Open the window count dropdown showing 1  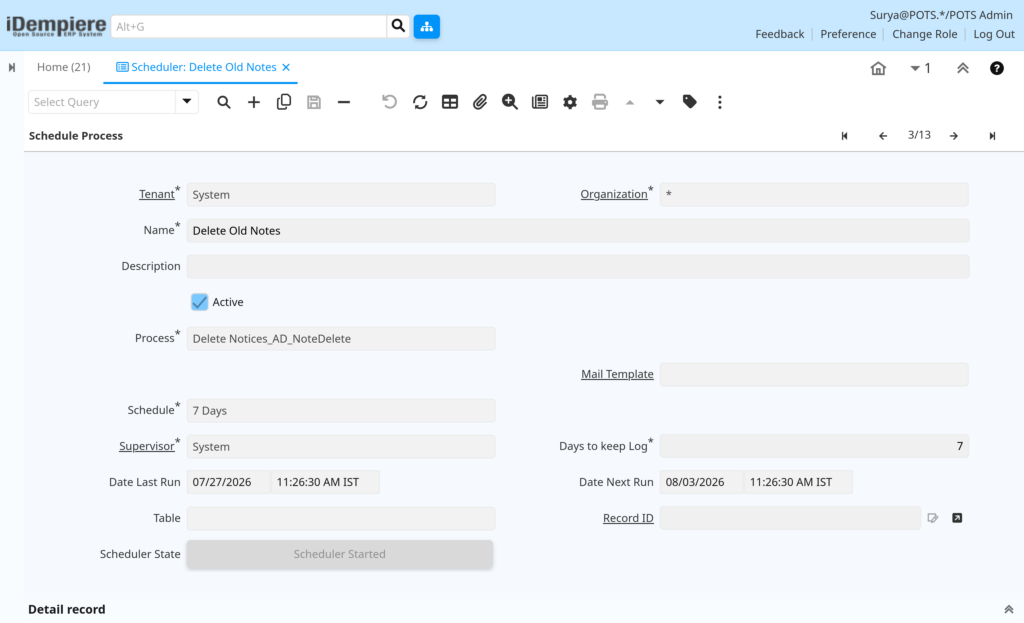[x=920, y=68]
